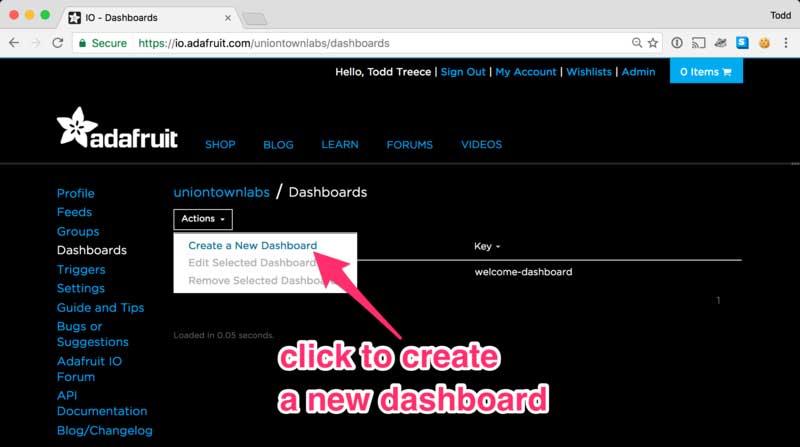Click the URL address bar

(x=380, y=43)
